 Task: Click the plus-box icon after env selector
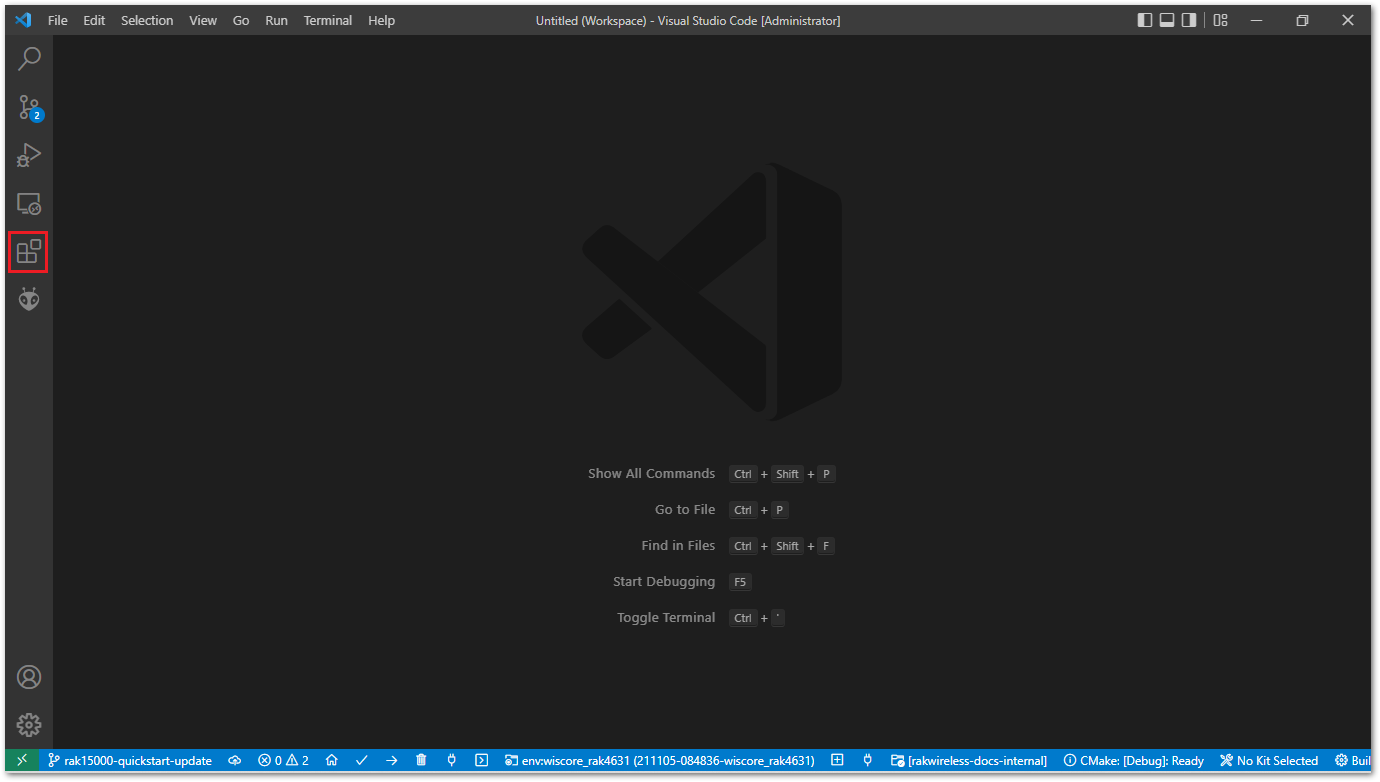coord(838,760)
